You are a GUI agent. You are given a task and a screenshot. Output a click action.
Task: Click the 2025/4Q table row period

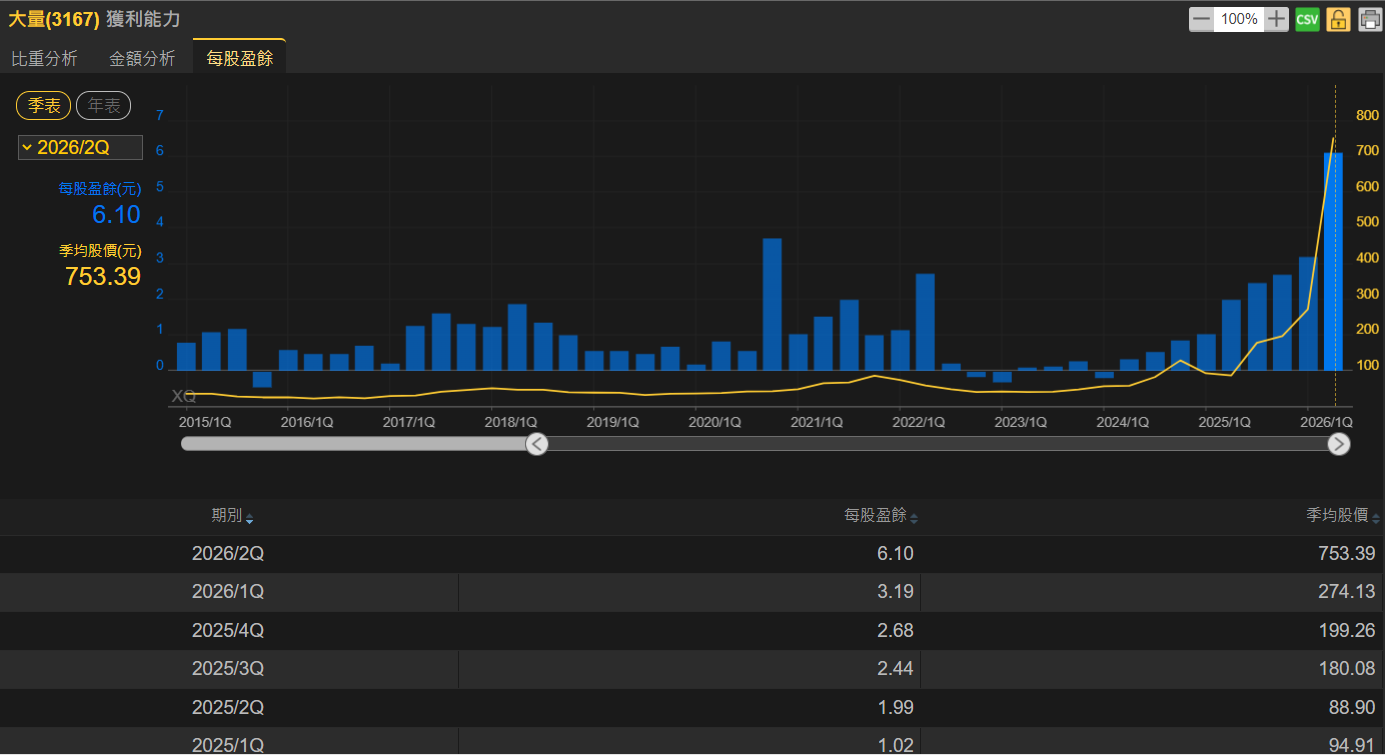(228, 631)
